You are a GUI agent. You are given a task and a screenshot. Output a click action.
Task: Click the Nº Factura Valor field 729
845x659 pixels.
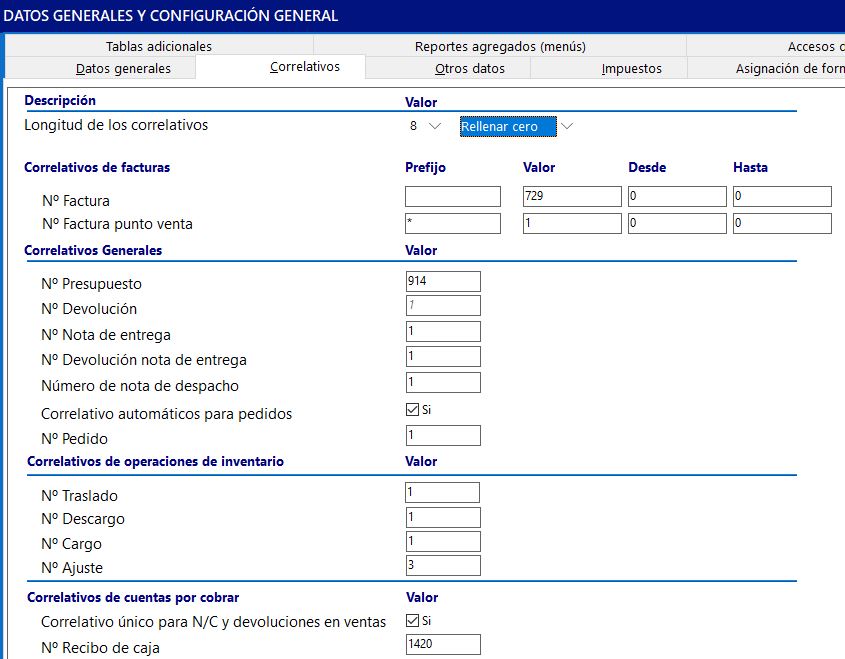[x=572, y=196]
